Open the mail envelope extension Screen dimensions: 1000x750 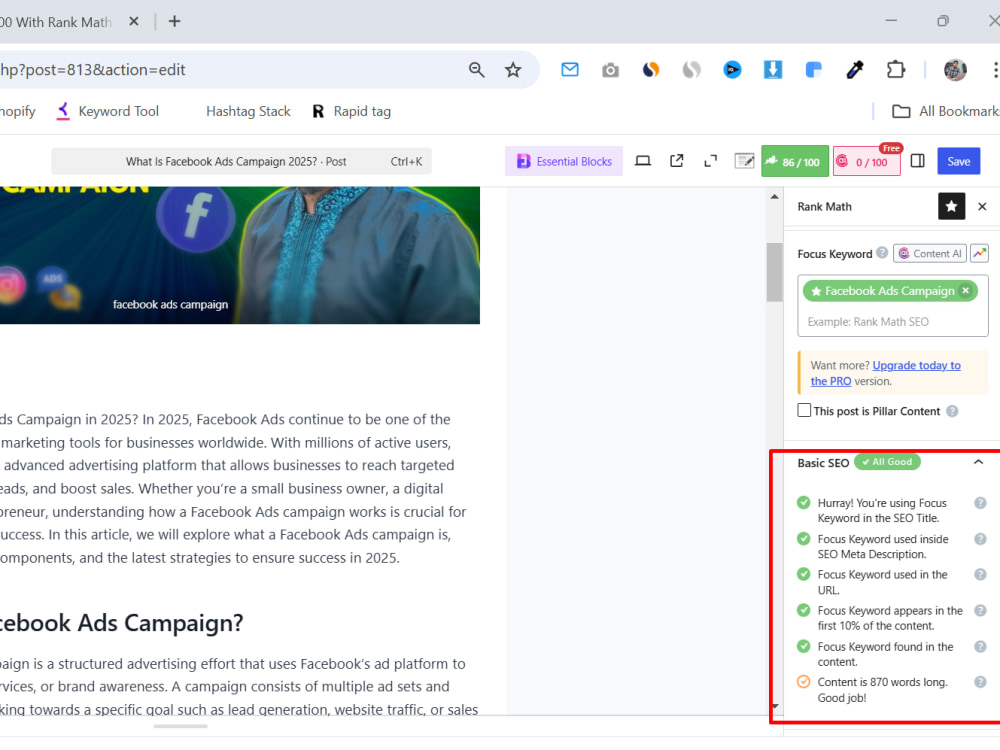tap(570, 70)
